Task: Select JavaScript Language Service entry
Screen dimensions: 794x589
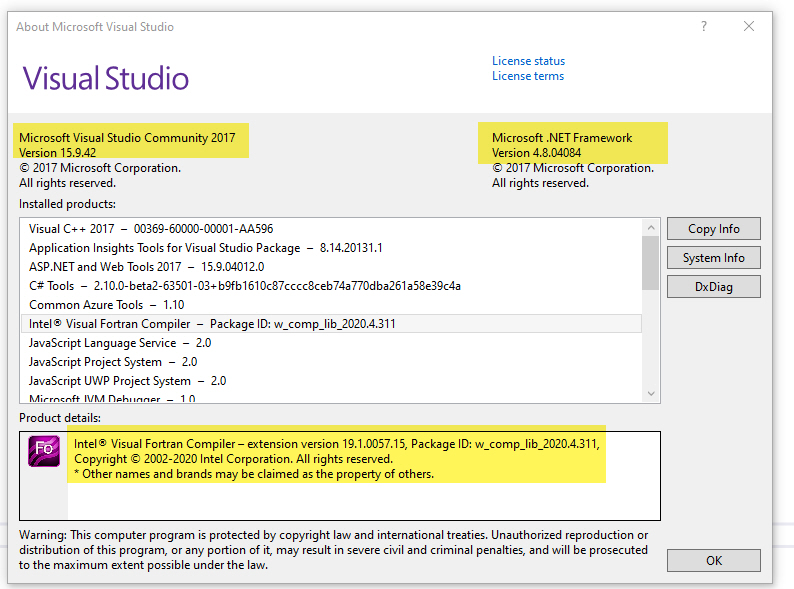Action: pyautogui.click(x=119, y=342)
